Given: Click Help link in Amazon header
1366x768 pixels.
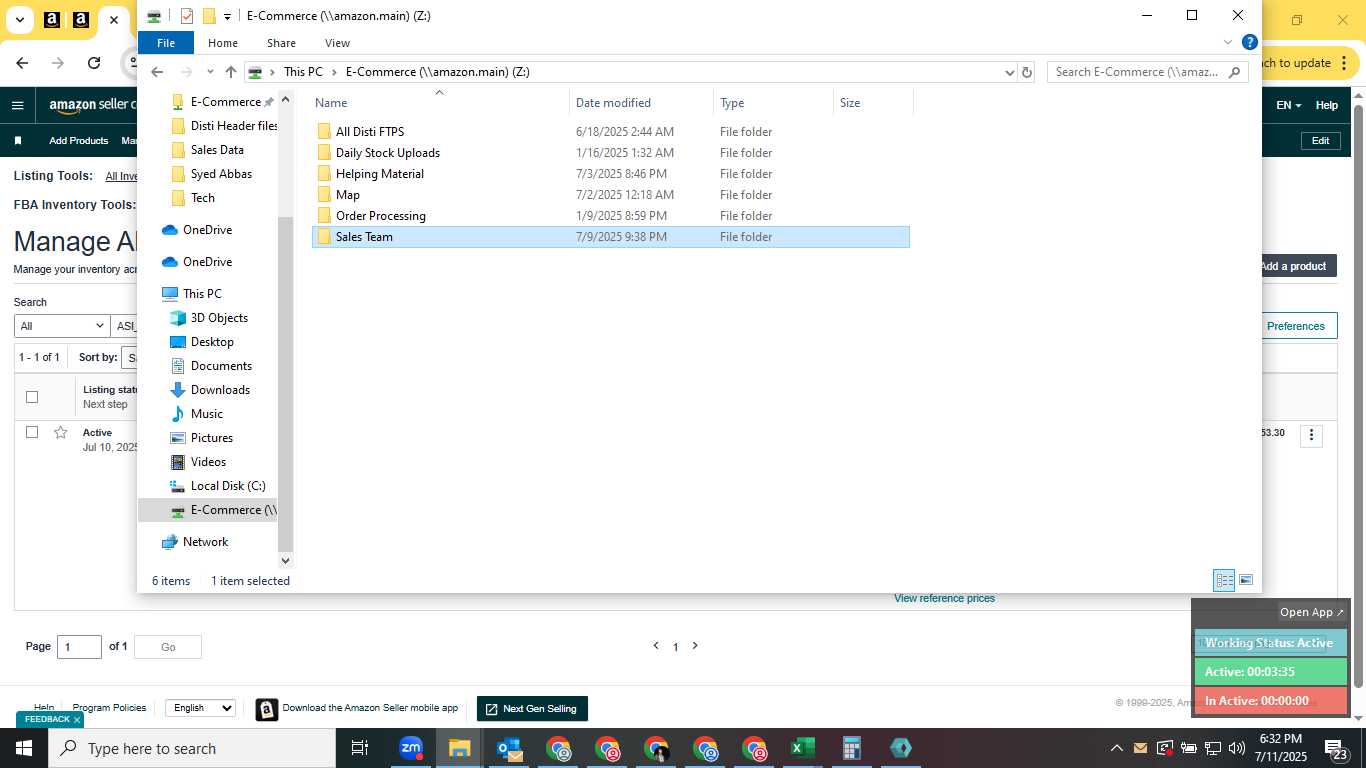Looking at the screenshot, I should [x=1326, y=105].
